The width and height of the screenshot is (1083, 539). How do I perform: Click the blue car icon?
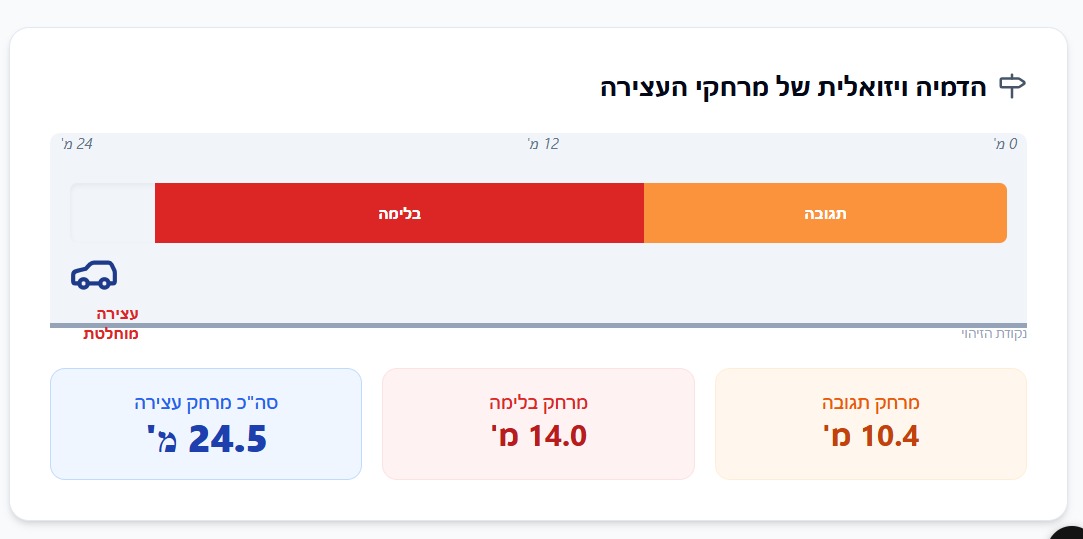point(94,274)
